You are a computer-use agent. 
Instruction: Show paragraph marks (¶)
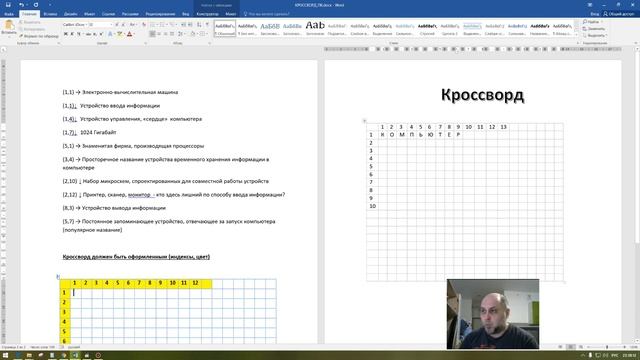pyautogui.click(x=207, y=25)
